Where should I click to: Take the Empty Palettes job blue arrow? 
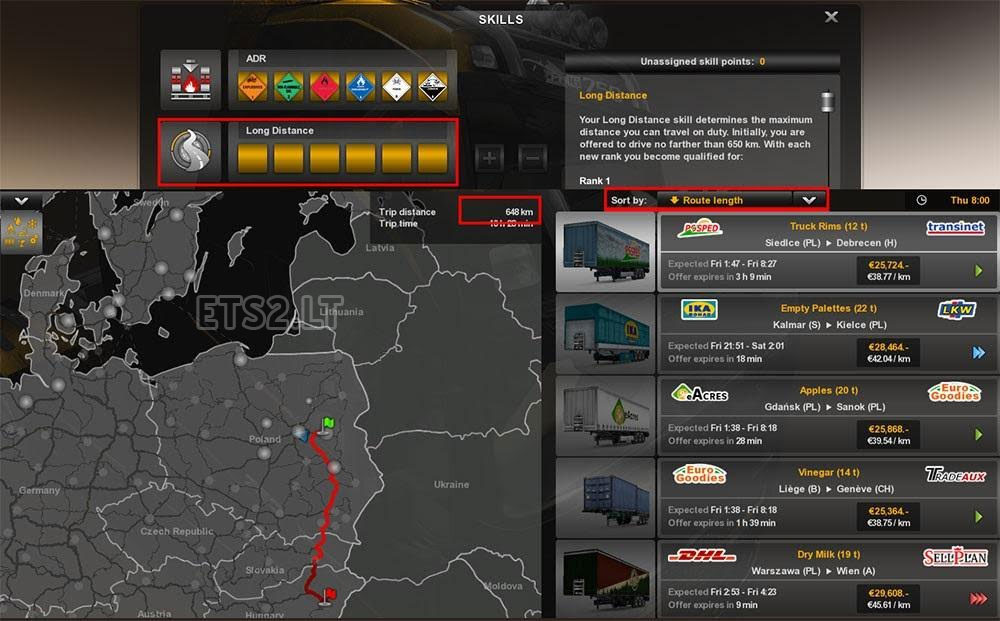click(x=979, y=353)
